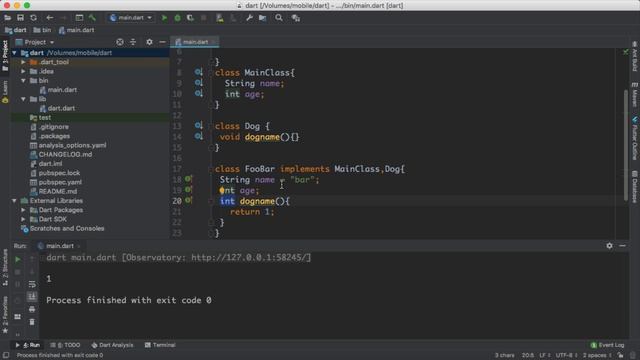Image resolution: width=640 pixels, height=360 pixels.
Task: Run with coverage toolbar icon
Action: (x=190, y=18)
